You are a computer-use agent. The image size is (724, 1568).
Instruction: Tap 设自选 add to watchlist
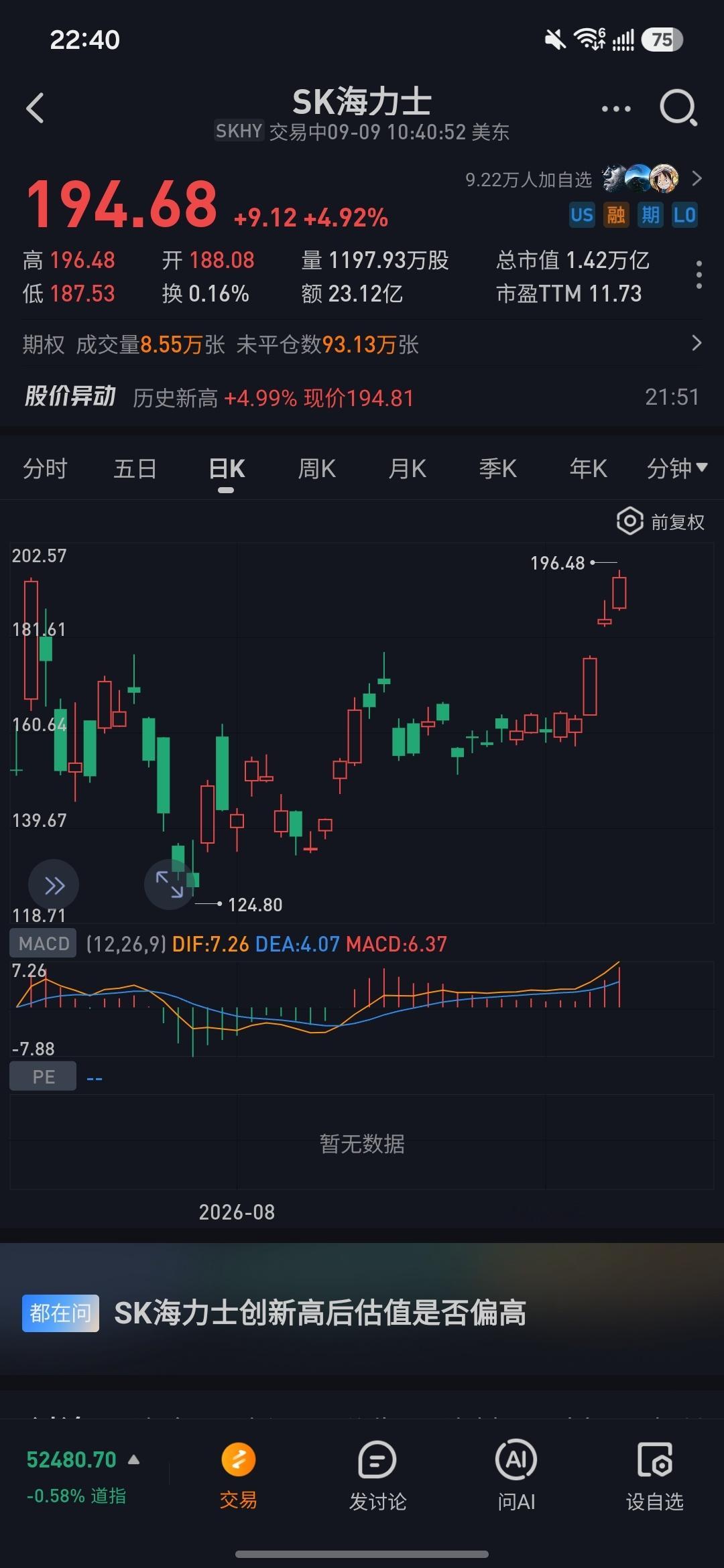click(x=654, y=1478)
